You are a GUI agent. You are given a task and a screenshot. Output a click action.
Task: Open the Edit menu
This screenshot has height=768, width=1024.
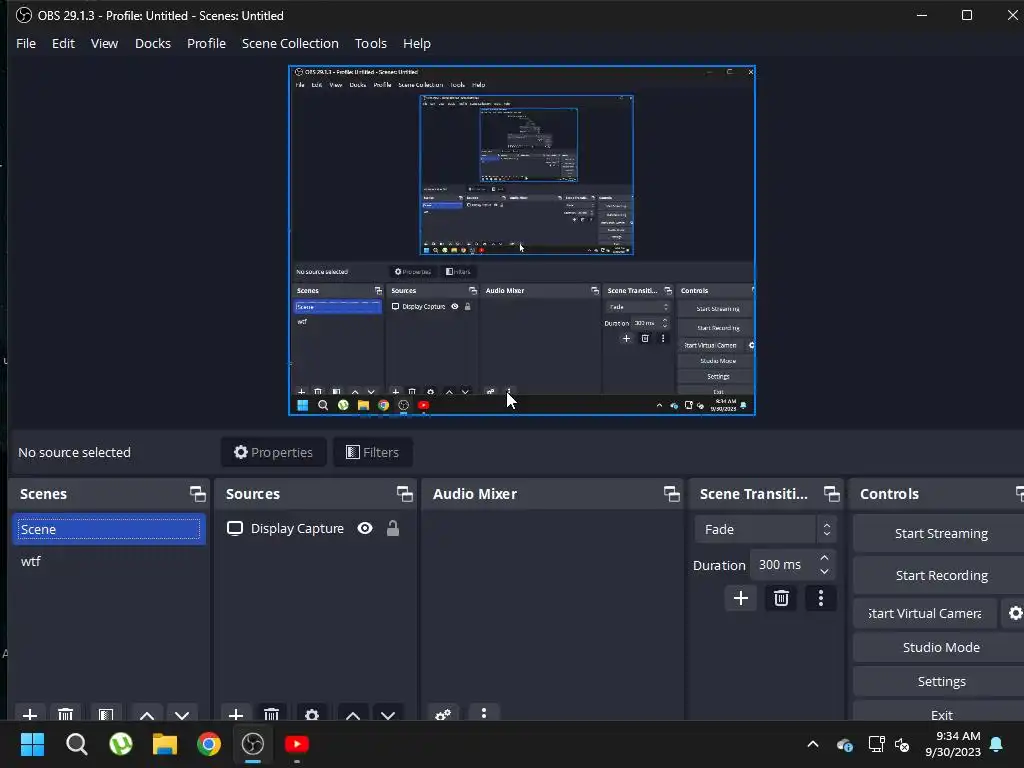click(63, 43)
